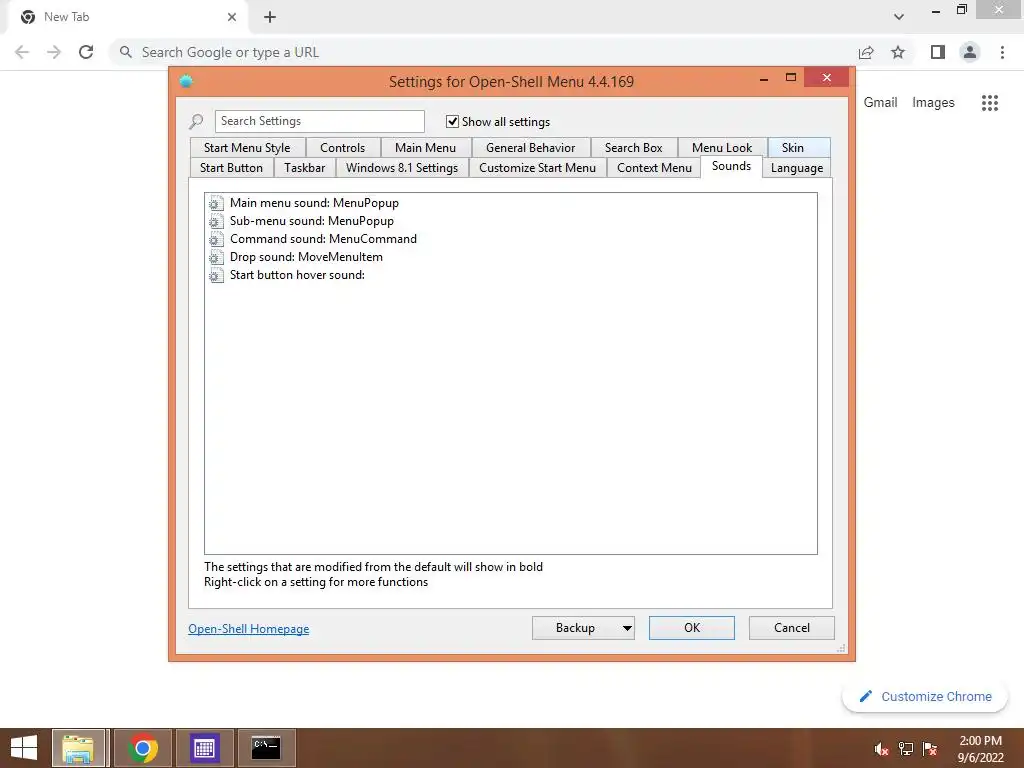Click the settings icon next to Drop sound

(216, 257)
